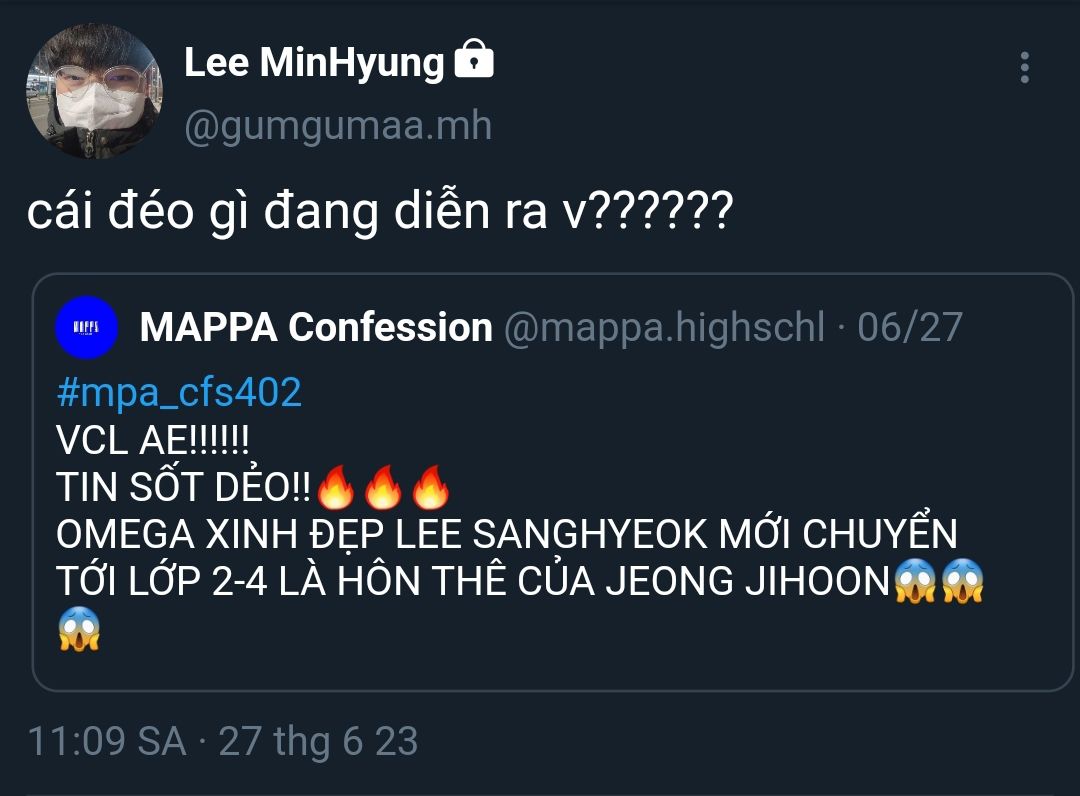Click the protected account lock icon
The image size is (1080, 796).
coord(474,63)
